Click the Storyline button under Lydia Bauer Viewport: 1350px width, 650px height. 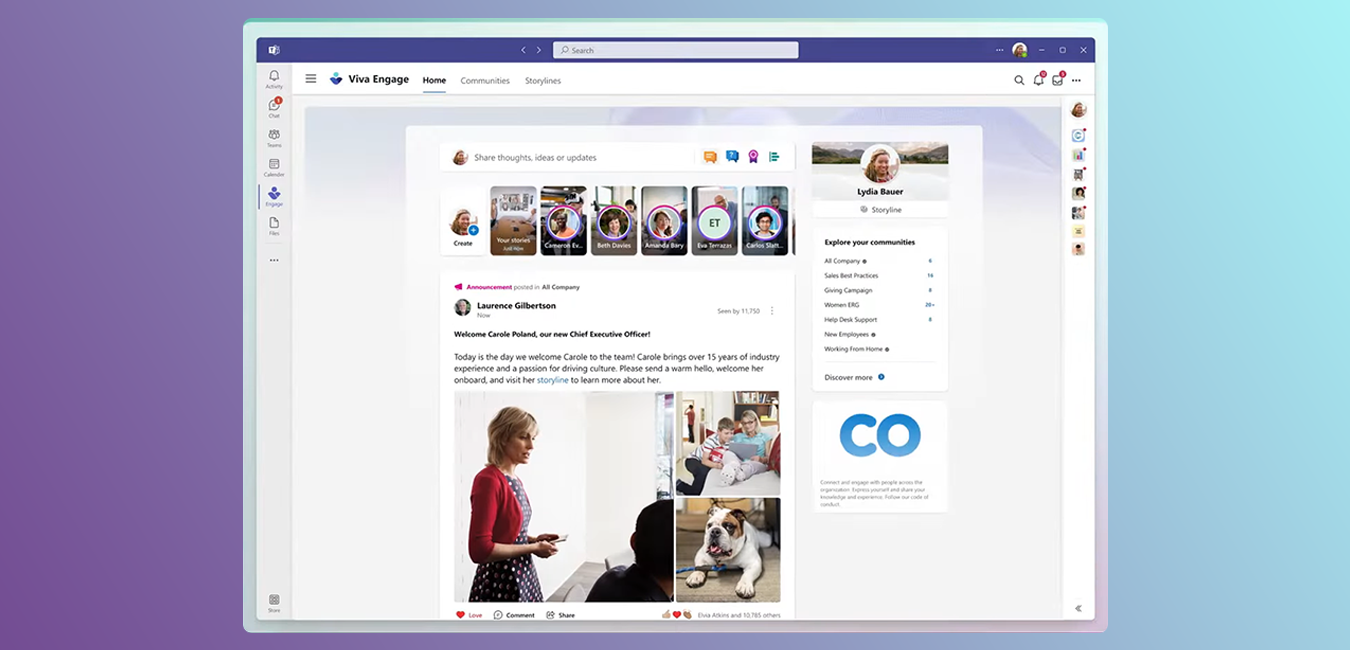880,210
